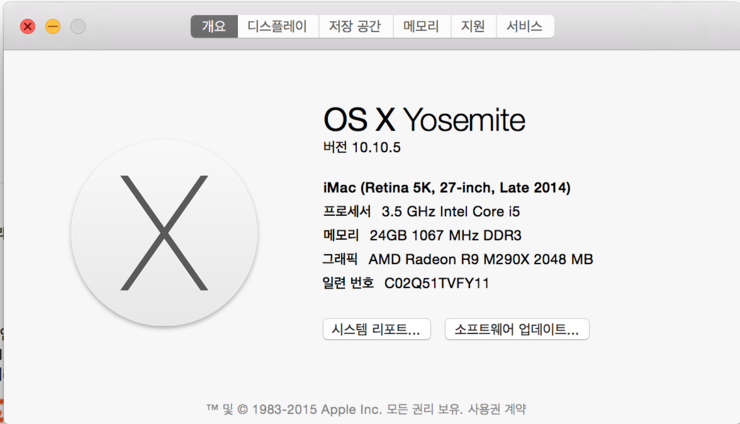Open the 서비스 tab
Viewport: 740px width, 424px height.
525,27
